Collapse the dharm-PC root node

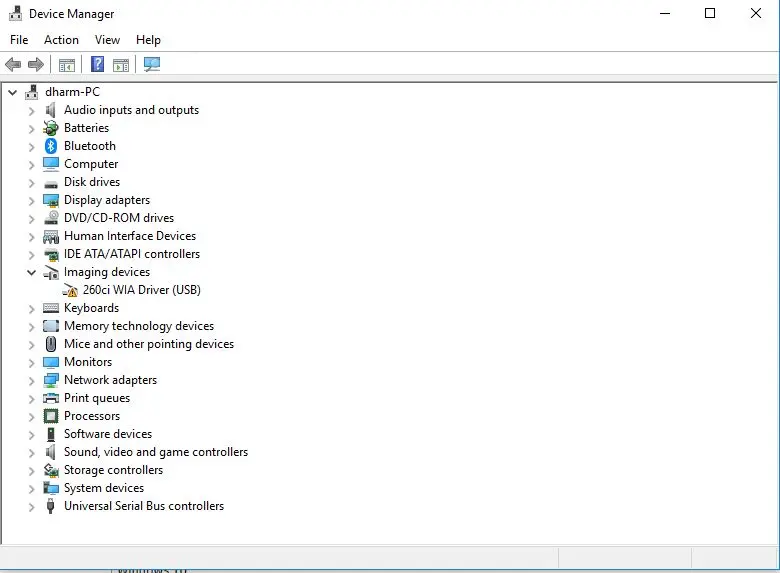click(12, 92)
